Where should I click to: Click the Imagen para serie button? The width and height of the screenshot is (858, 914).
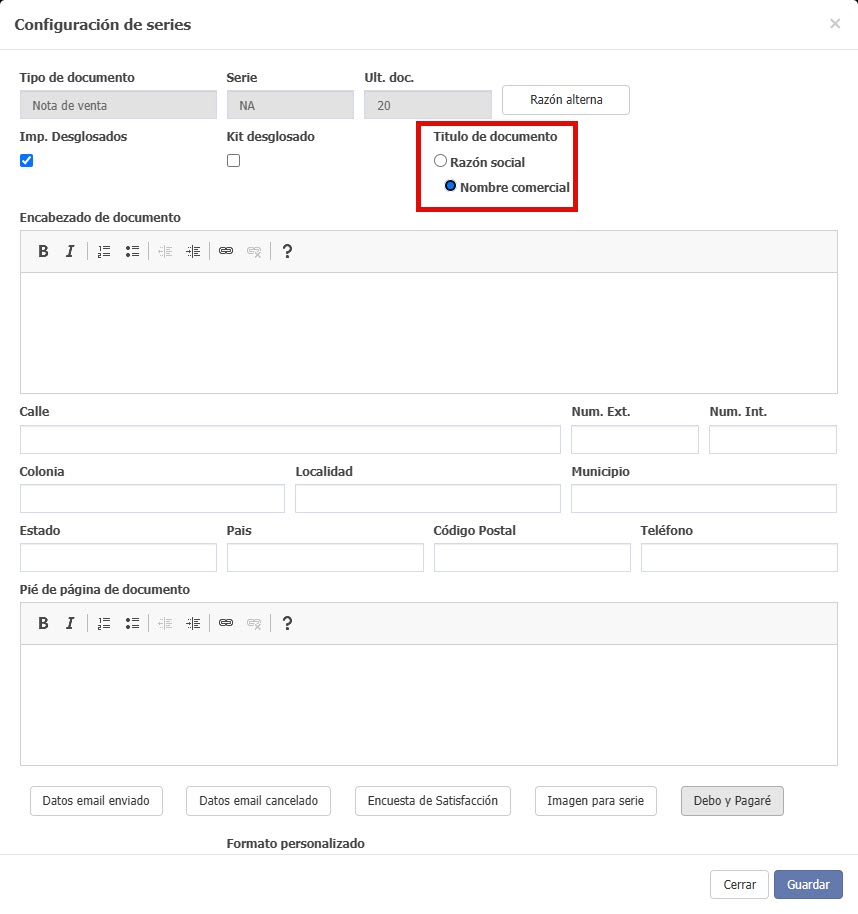coord(596,801)
